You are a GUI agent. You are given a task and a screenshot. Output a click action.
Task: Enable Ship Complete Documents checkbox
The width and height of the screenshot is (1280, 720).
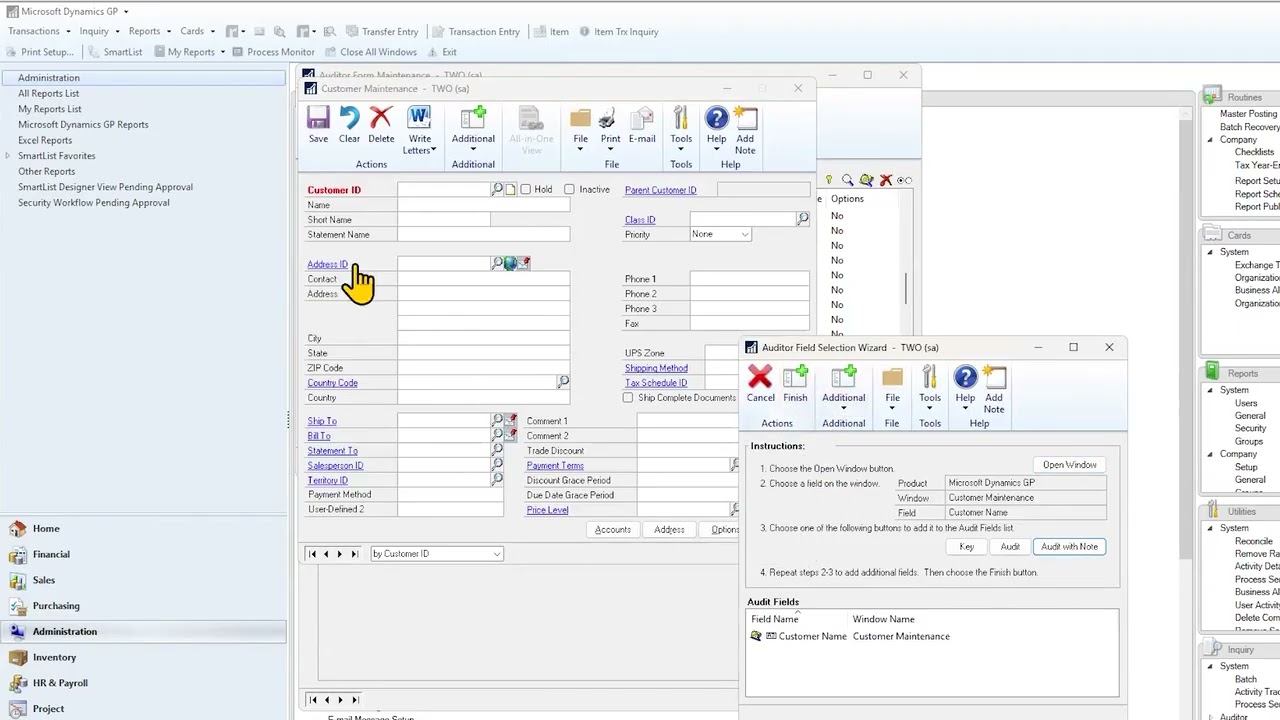tap(628, 397)
